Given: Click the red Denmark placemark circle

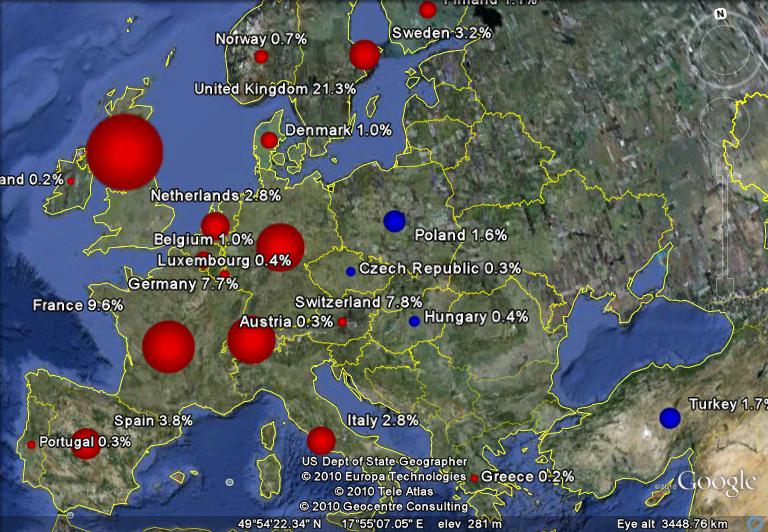Looking at the screenshot, I should point(269,140).
